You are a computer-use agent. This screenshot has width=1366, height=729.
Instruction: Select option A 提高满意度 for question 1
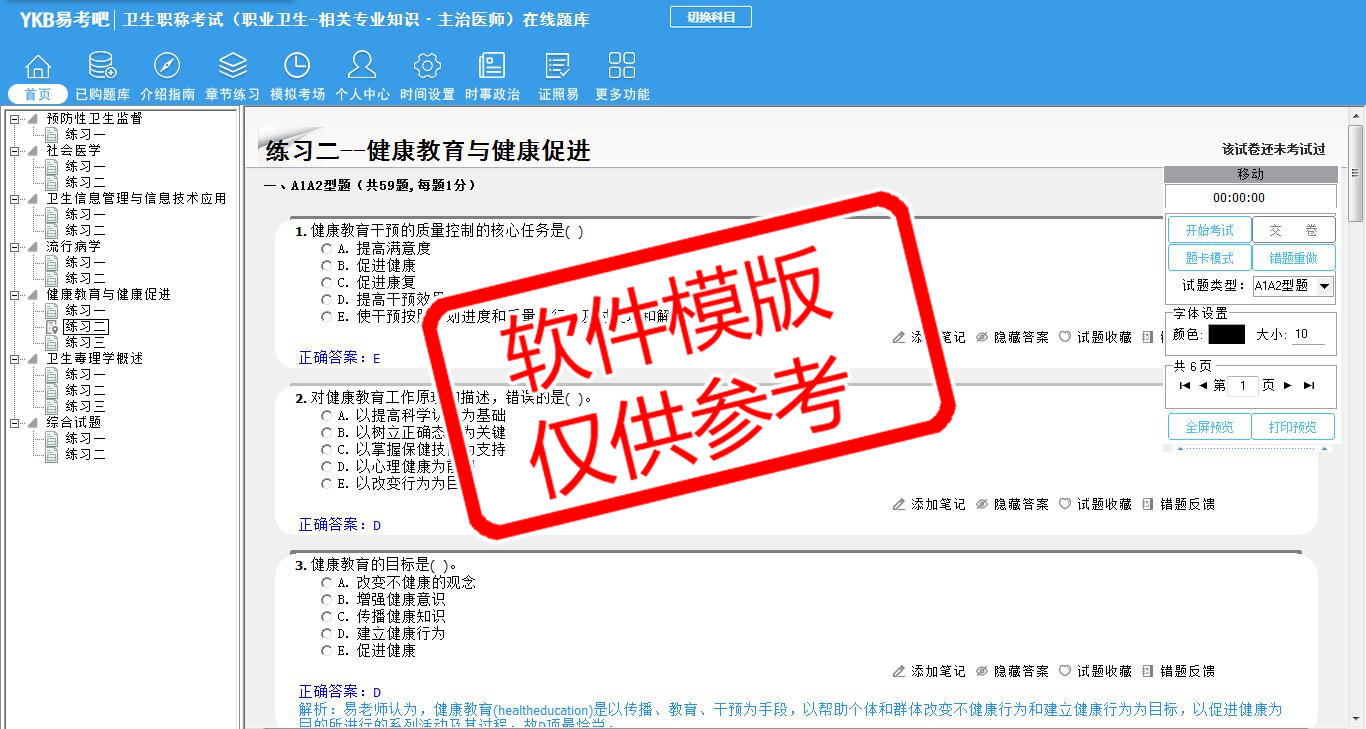pyautogui.click(x=326, y=249)
